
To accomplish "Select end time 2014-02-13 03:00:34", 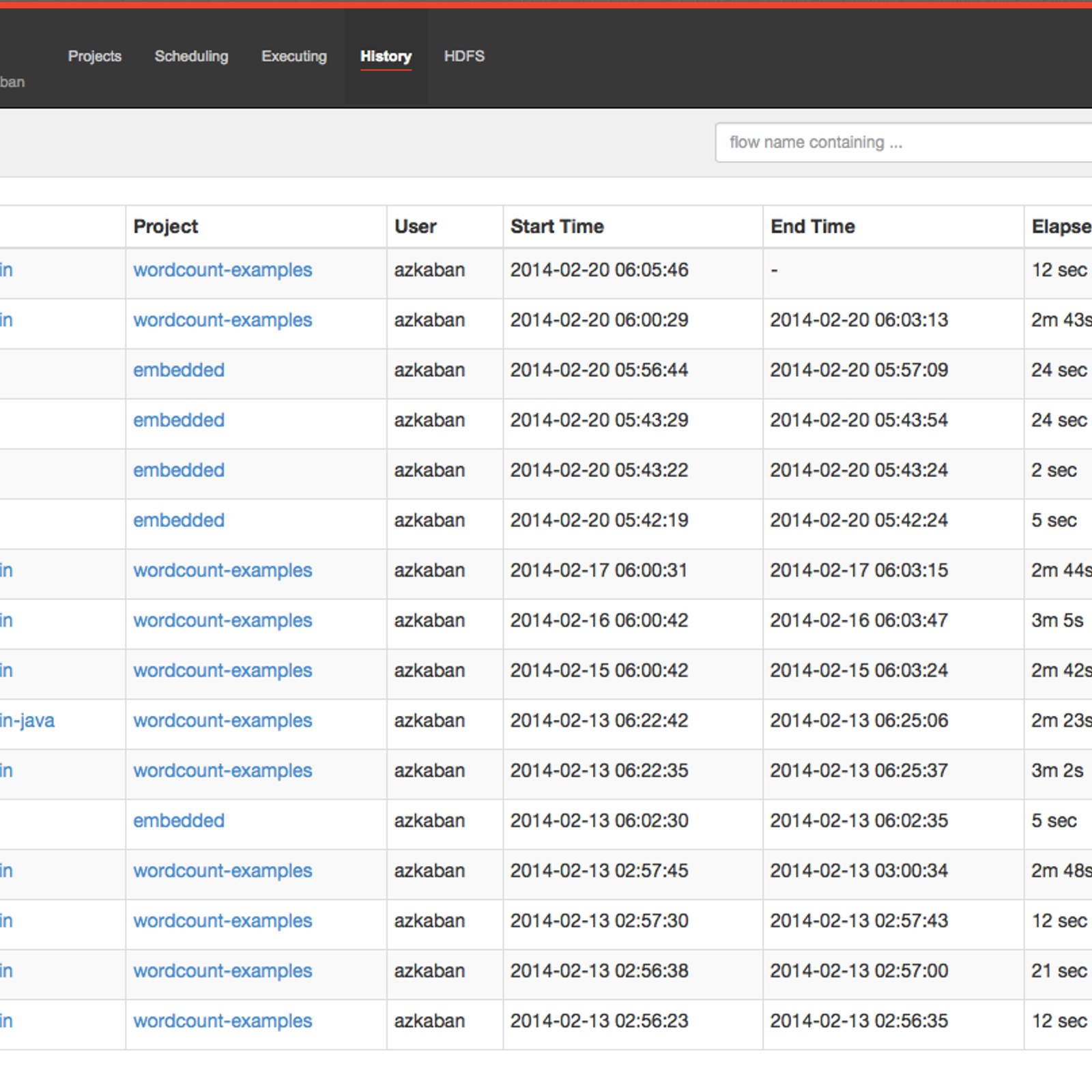I will pos(859,871).
